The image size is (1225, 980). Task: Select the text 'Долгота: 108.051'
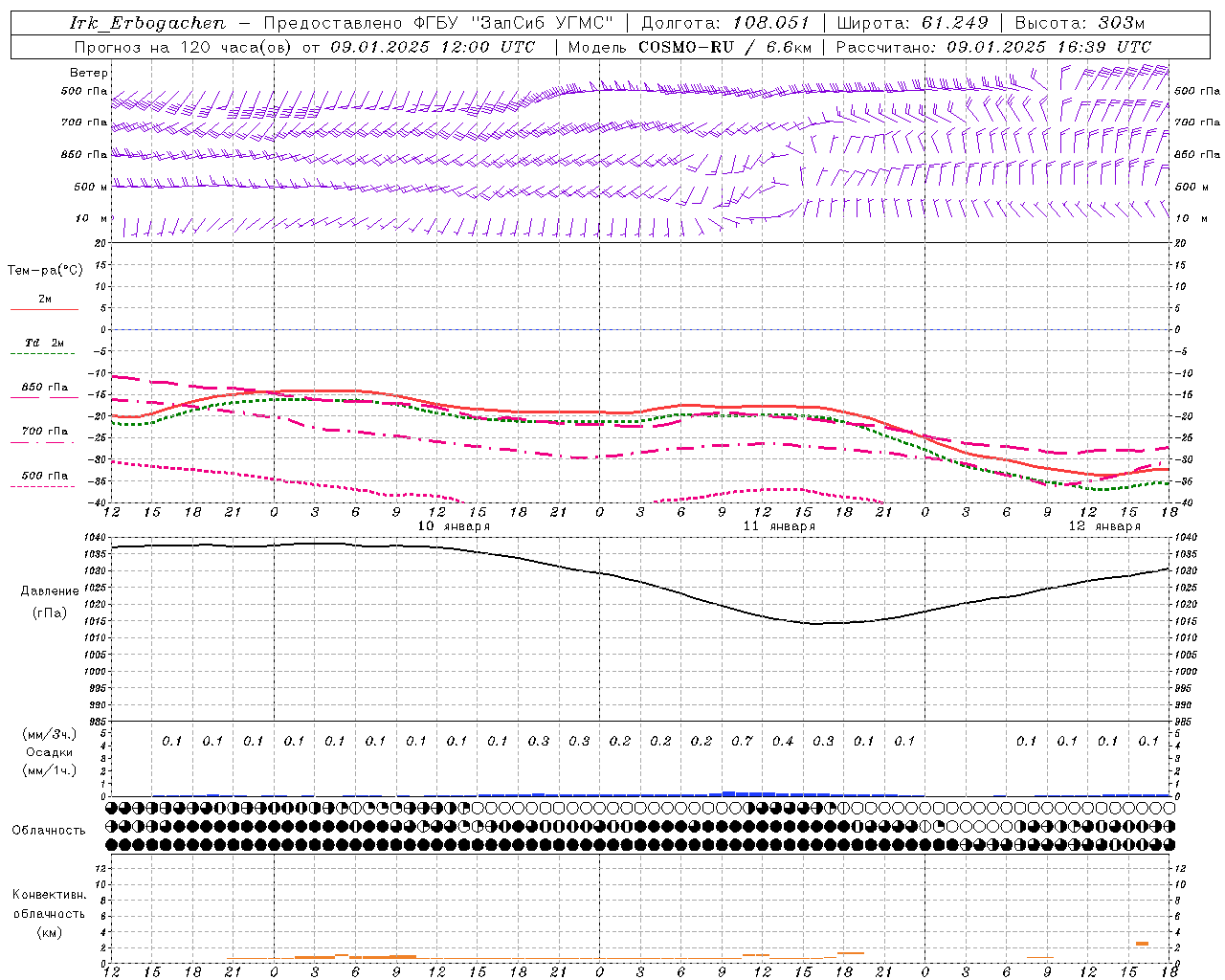(x=725, y=23)
